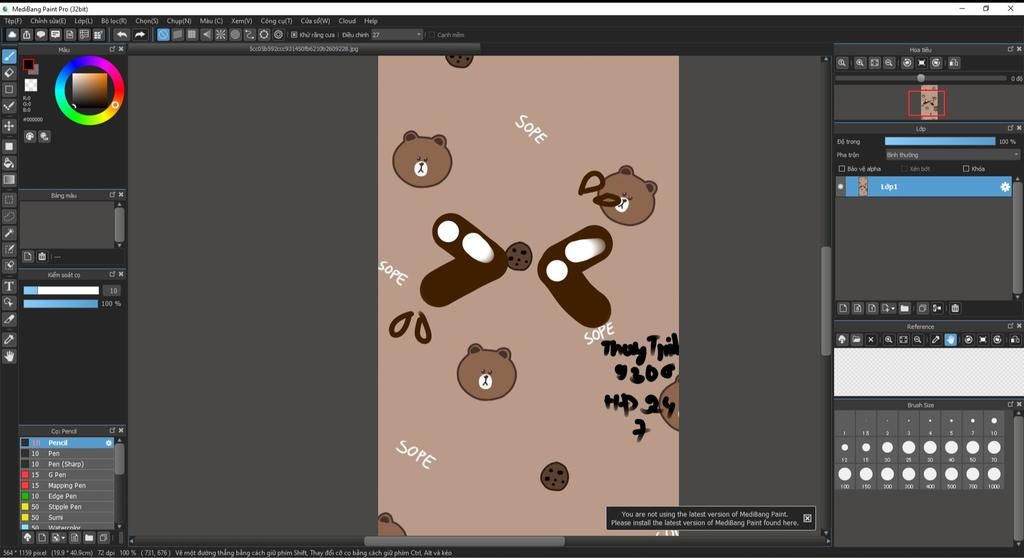The image size is (1024, 558).
Task: Enable the grid snap icon
Action: tap(192, 35)
